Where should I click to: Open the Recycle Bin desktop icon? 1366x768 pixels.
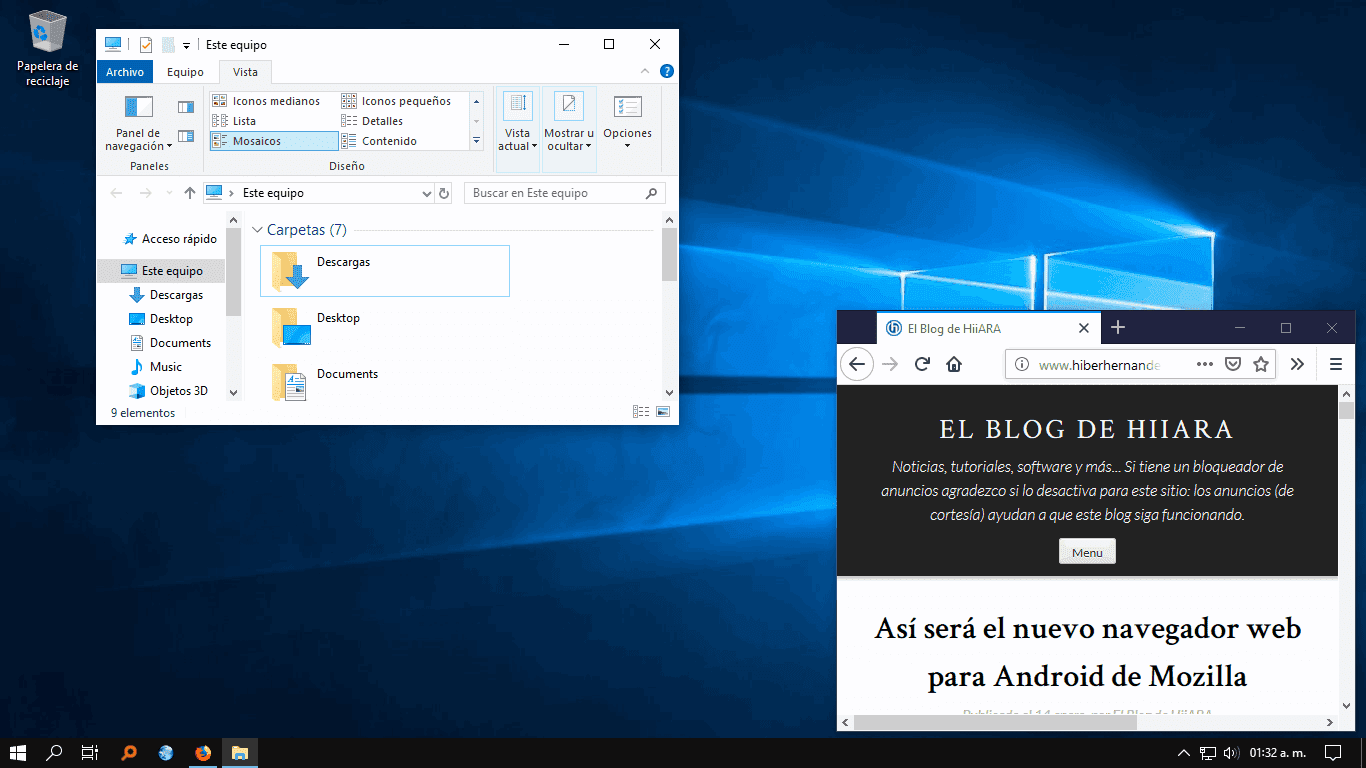(48, 48)
